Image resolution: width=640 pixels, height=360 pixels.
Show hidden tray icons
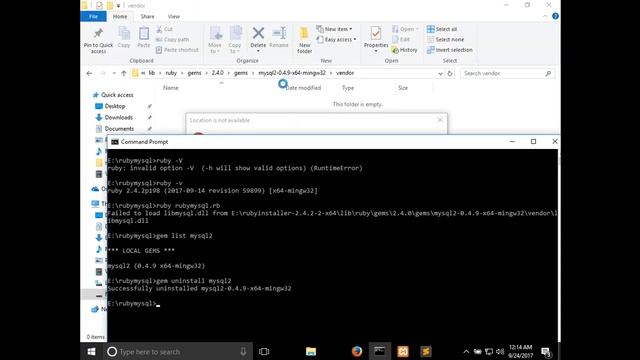pos(466,351)
